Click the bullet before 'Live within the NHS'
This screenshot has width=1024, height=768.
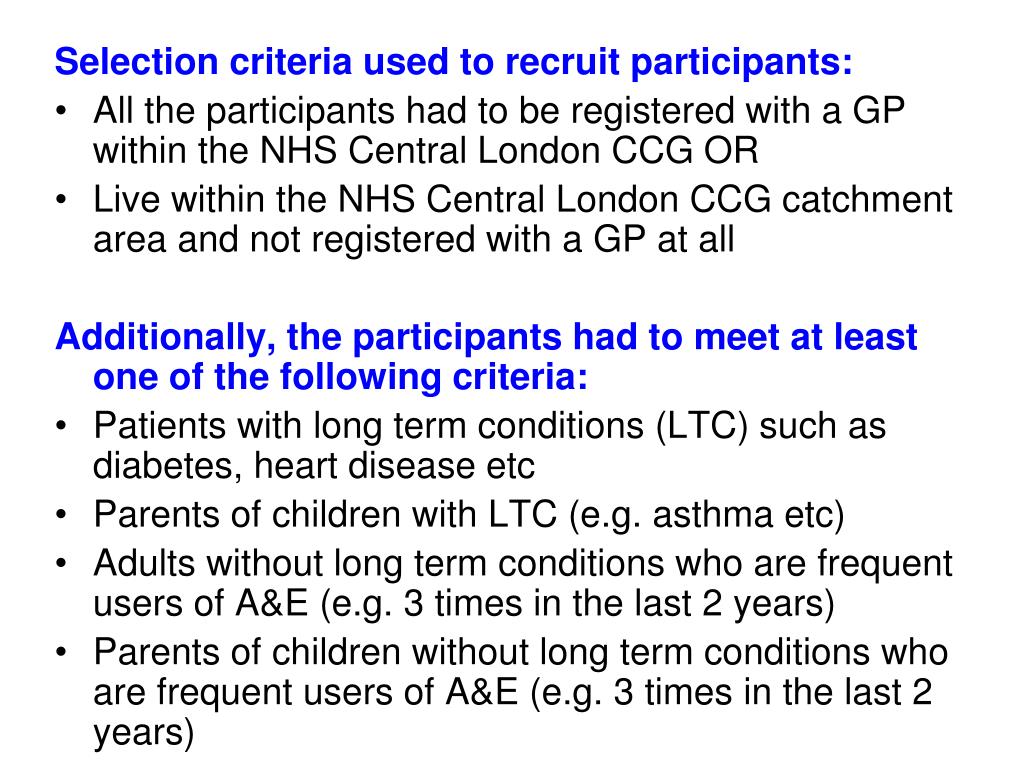[x=61, y=199]
